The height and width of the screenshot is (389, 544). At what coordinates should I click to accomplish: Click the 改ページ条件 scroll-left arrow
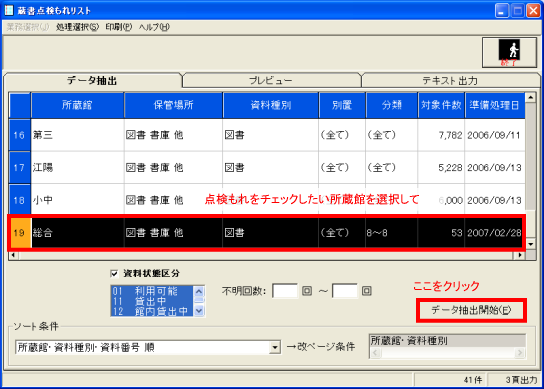[x=375, y=353]
